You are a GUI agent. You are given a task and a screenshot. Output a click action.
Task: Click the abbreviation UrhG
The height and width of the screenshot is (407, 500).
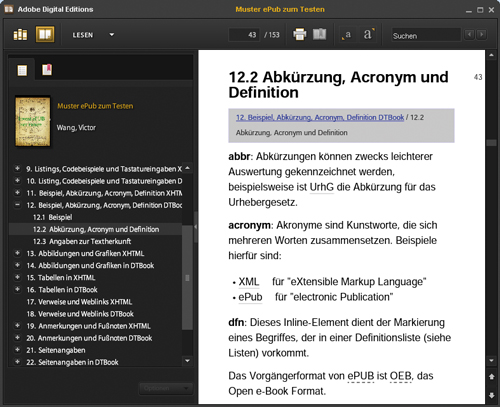(322, 187)
